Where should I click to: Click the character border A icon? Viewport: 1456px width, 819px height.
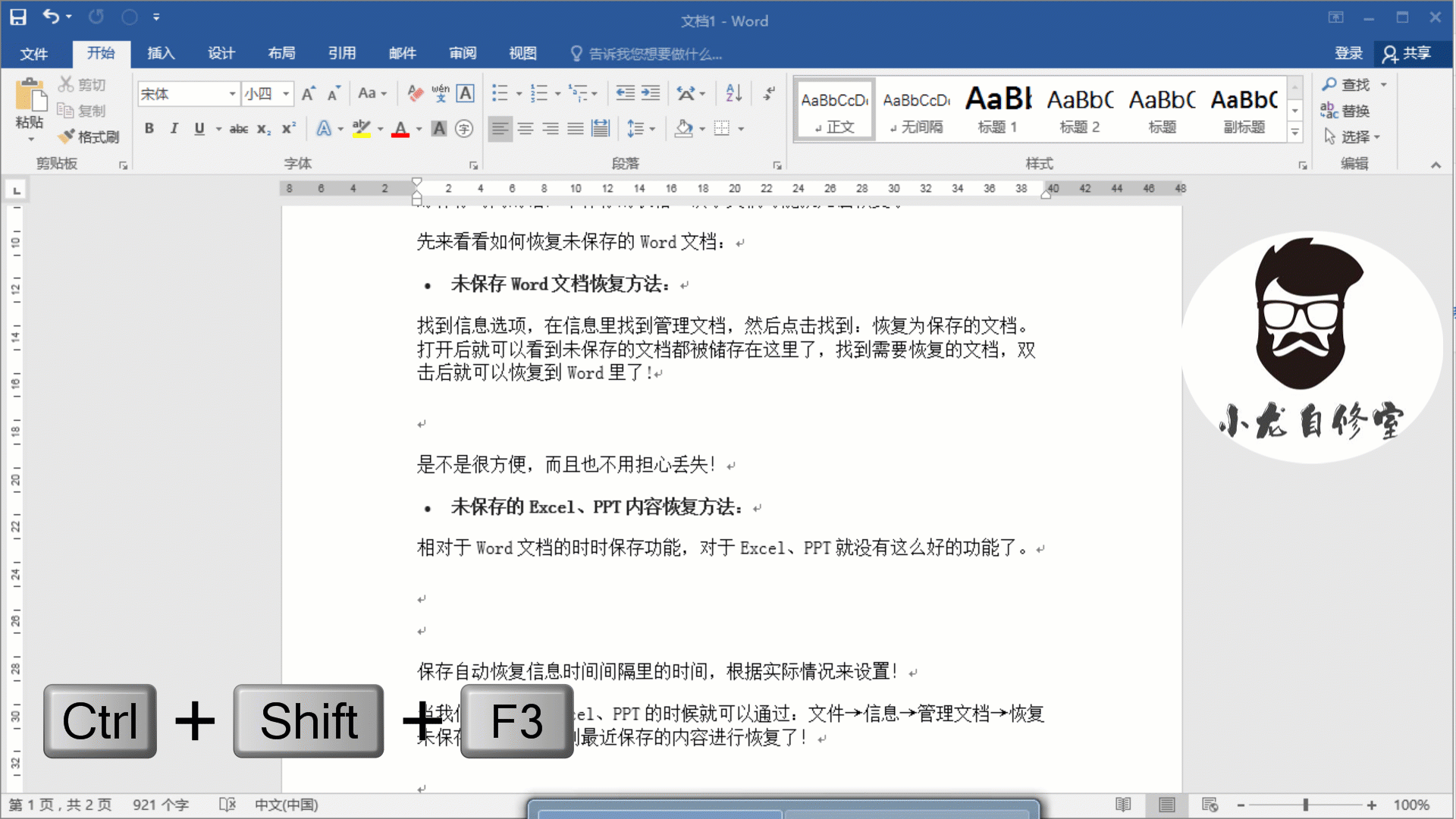tap(466, 93)
